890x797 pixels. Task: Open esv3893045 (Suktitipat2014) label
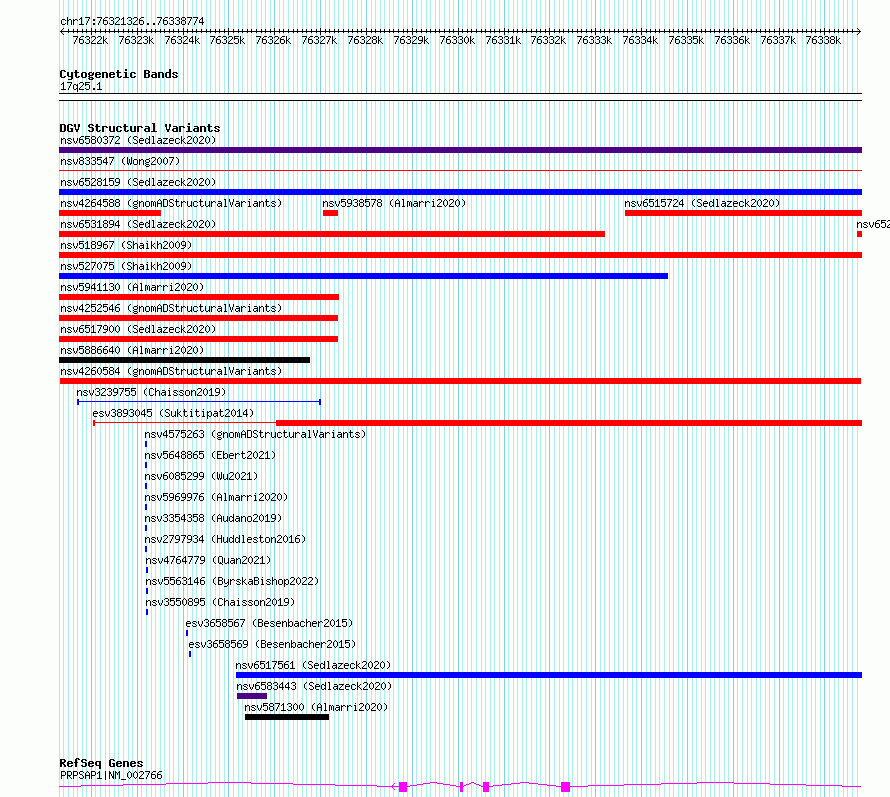[x=173, y=413]
